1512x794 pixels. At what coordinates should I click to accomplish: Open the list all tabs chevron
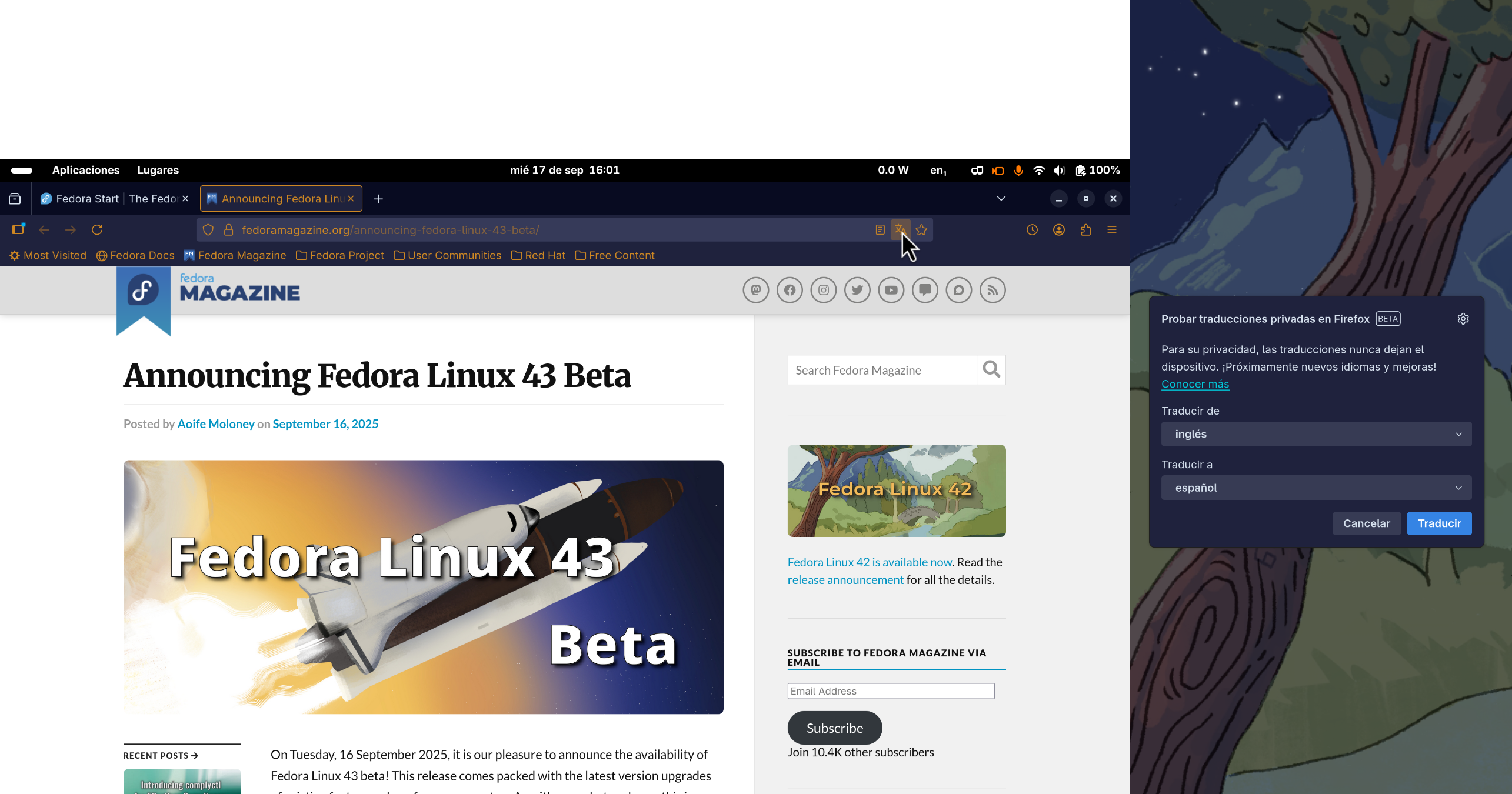1001,199
